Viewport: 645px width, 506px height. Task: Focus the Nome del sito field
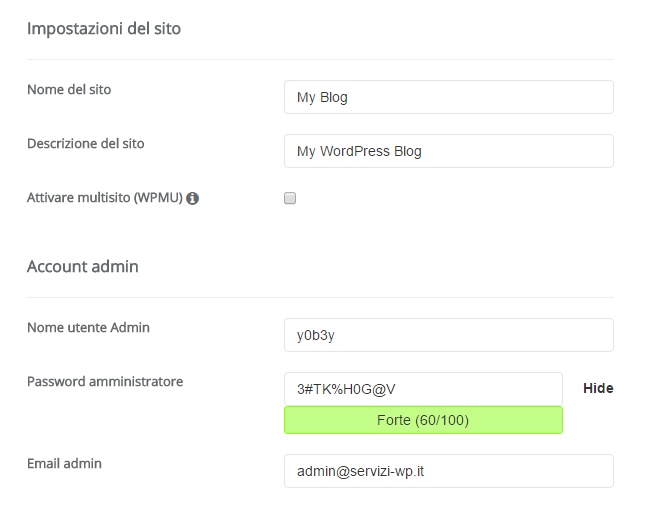[448, 97]
